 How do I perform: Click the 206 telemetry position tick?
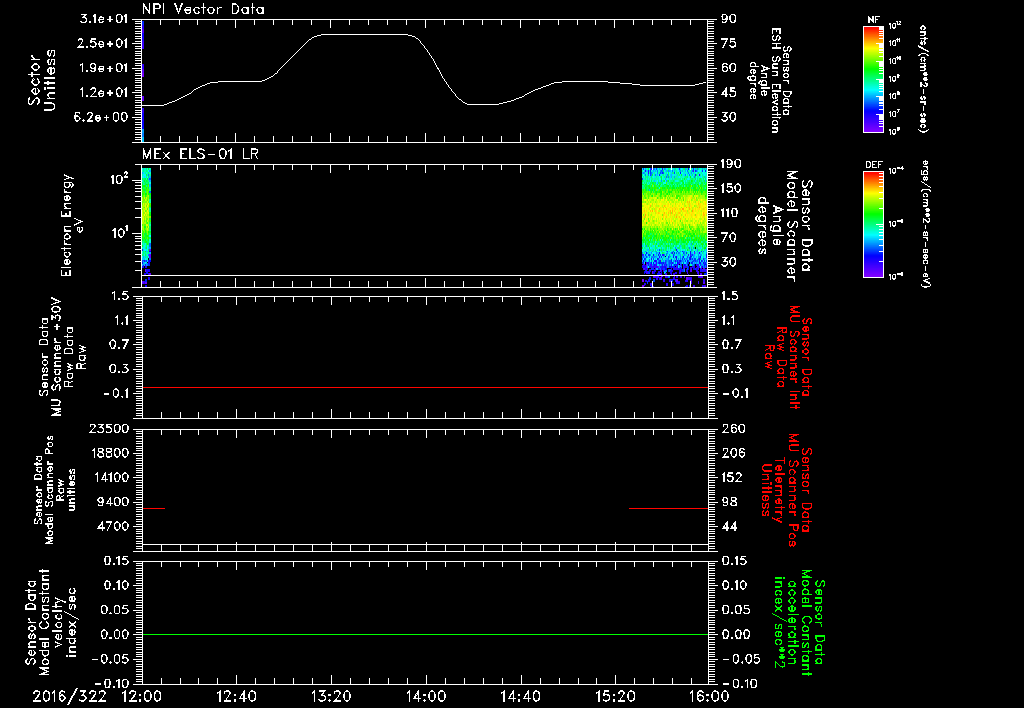731,453
